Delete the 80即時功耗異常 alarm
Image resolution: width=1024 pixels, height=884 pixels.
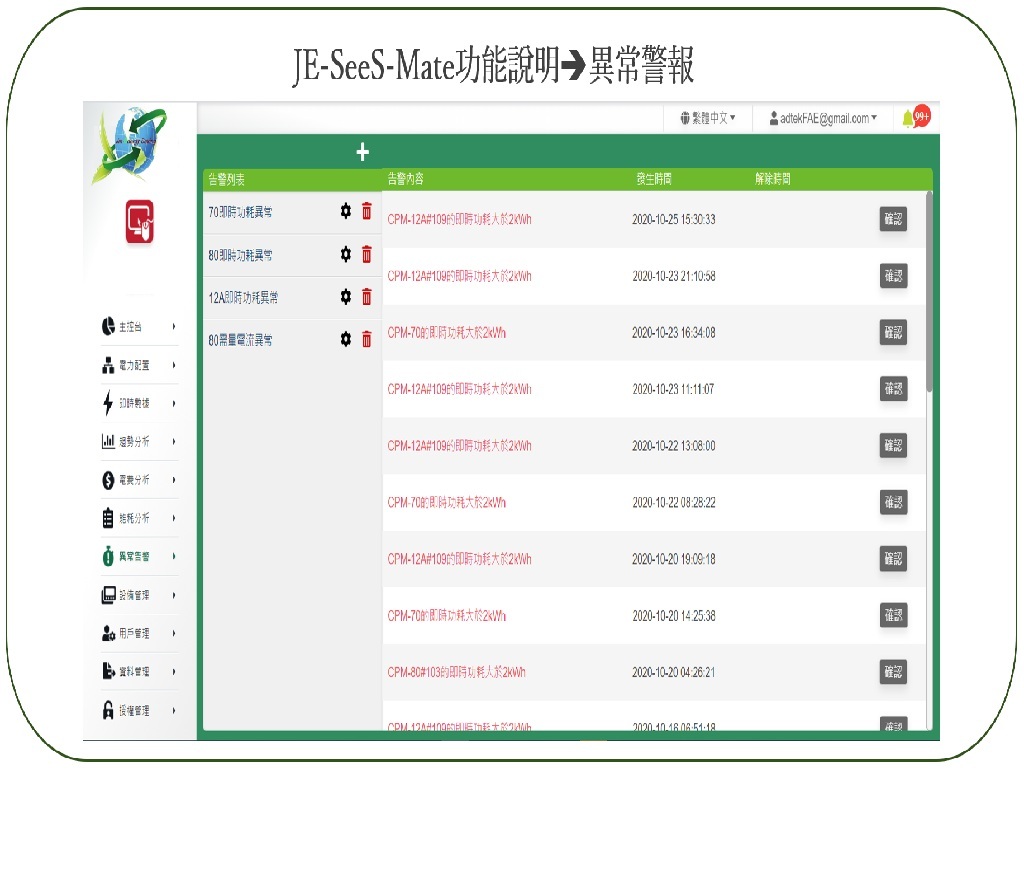(366, 254)
